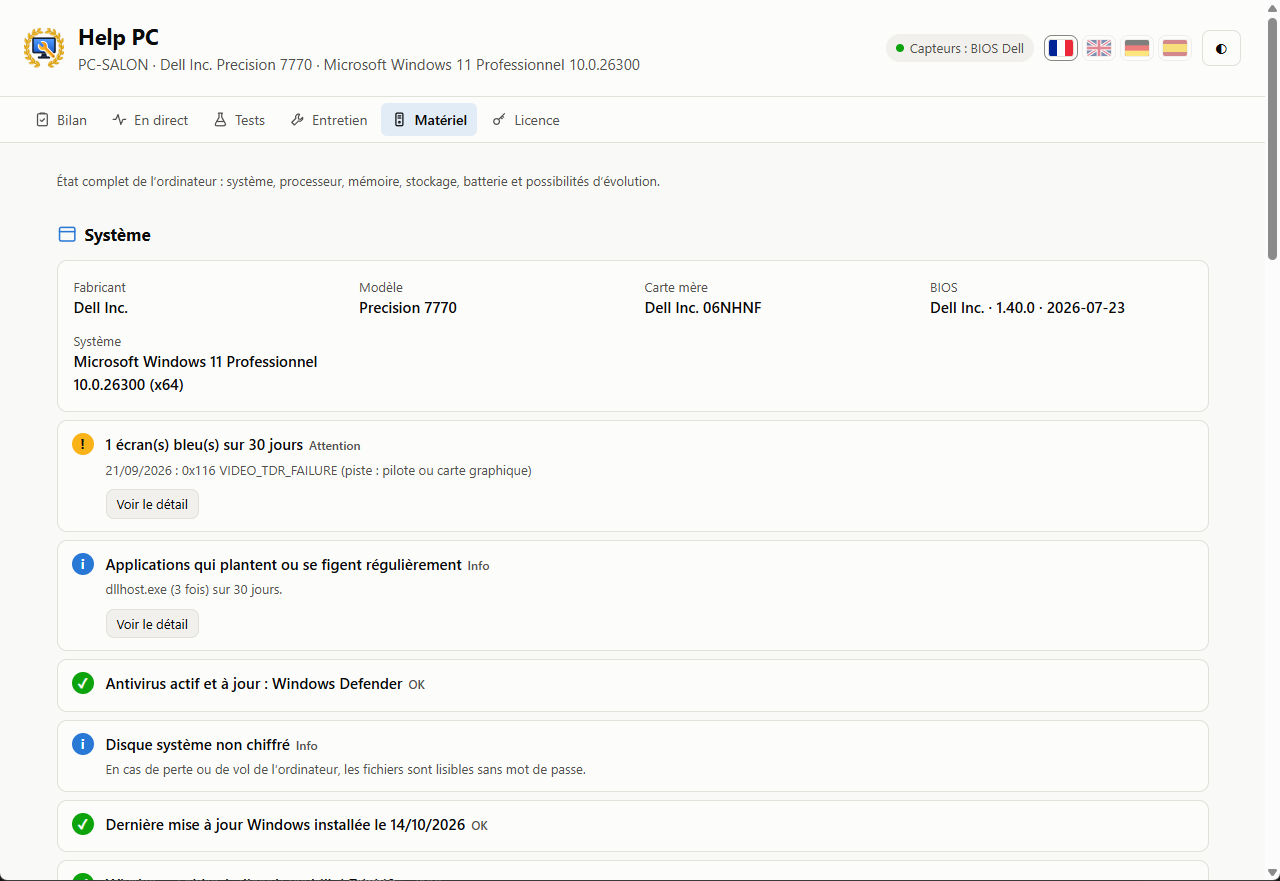Click Applications qui plantent title
This screenshot has width=1280, height=881.
tap(283, 565)
